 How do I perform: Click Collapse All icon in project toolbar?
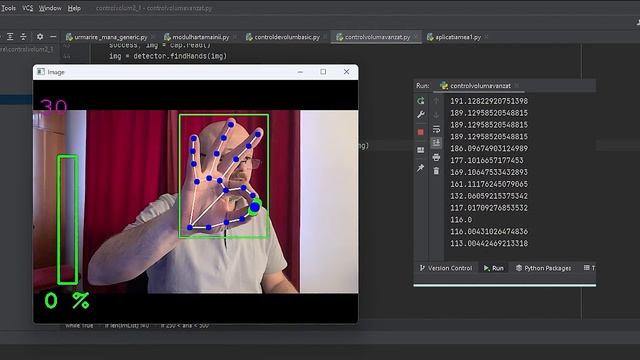[x=23, y=37]
